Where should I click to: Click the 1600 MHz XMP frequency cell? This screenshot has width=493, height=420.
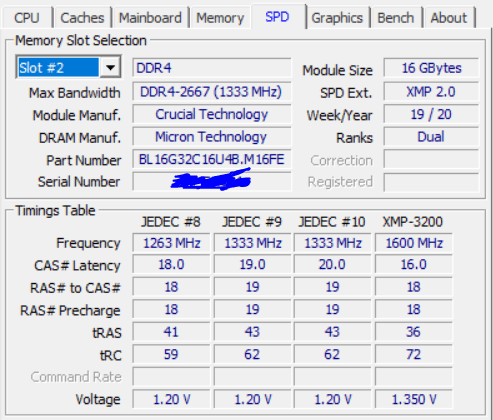(413, 243)
